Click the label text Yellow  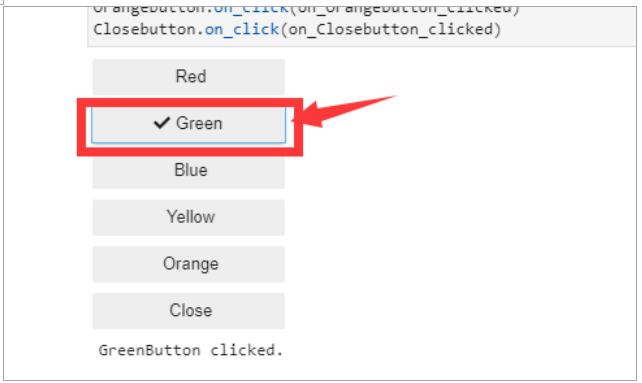pos(190,217)
